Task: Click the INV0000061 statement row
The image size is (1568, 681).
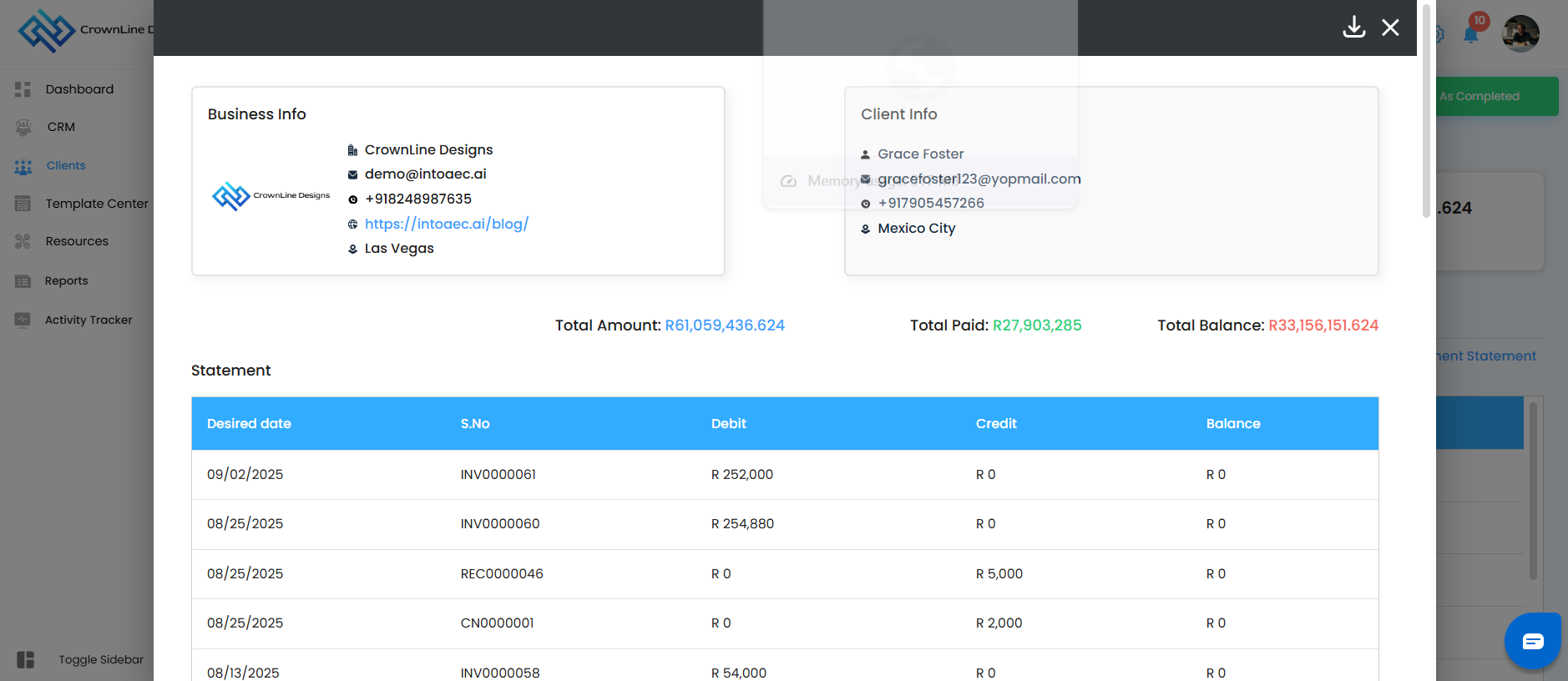Action: pyautogui.click(x=498, y=474)
